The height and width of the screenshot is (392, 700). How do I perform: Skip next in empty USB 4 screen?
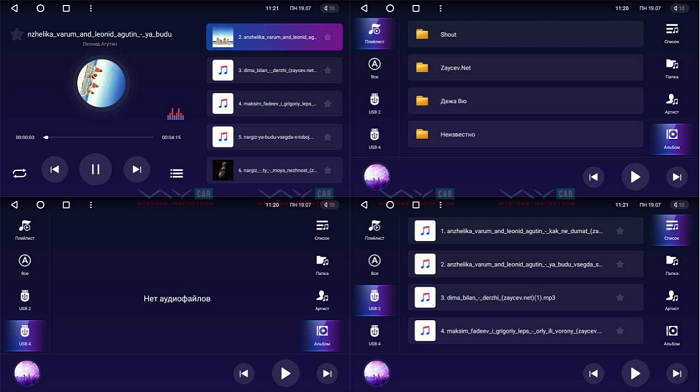[x=327, y=373]
